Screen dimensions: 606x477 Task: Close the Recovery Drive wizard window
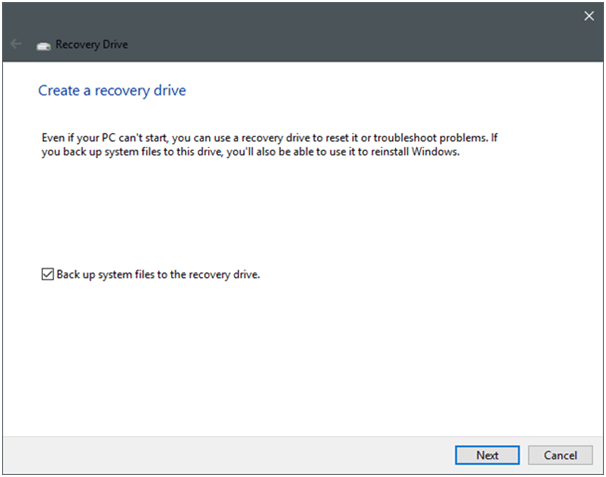click(x=588, y=16)
